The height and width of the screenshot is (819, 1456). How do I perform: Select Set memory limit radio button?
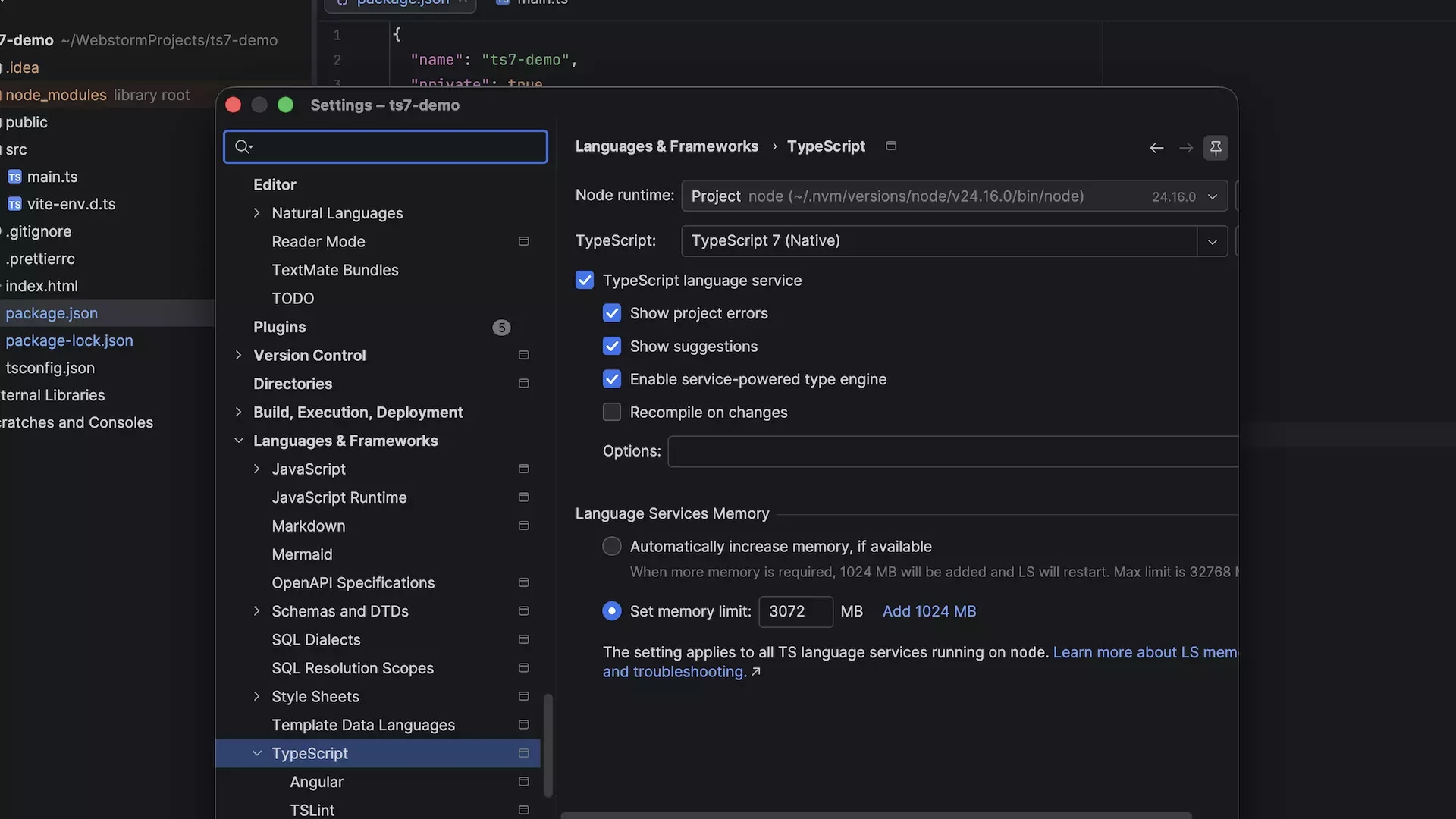click(x=612, y=611)
